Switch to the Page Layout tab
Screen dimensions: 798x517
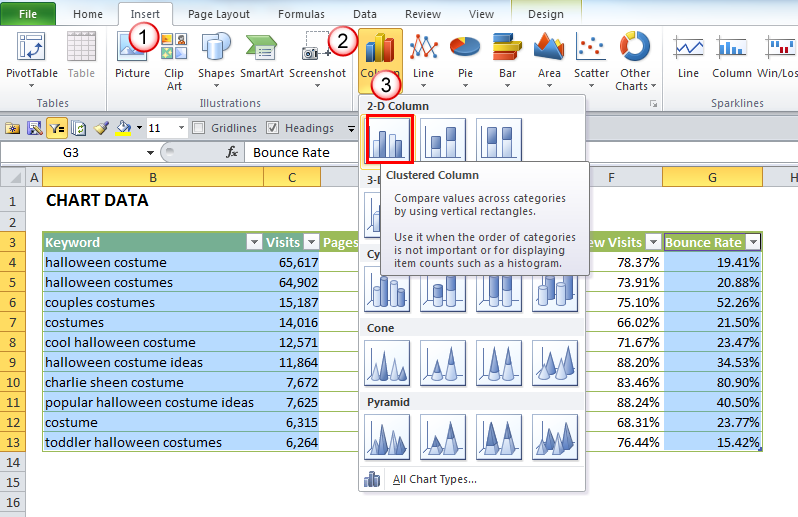(219, 14)
